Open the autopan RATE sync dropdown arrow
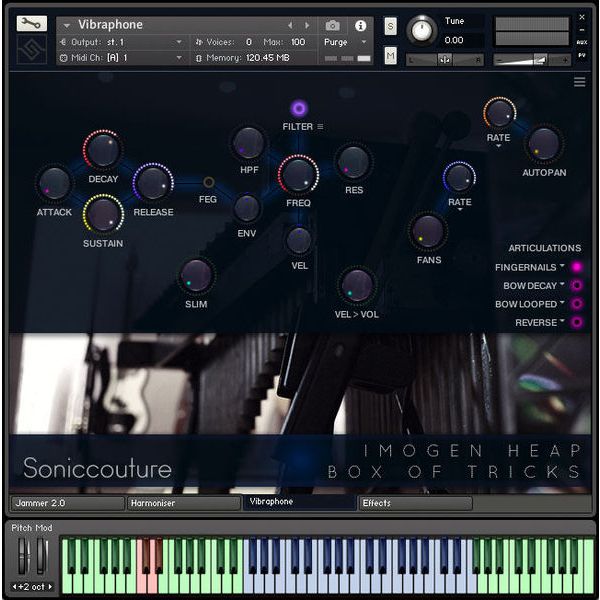Viewport: 600px width, 600px height. [x=498, y=146]
